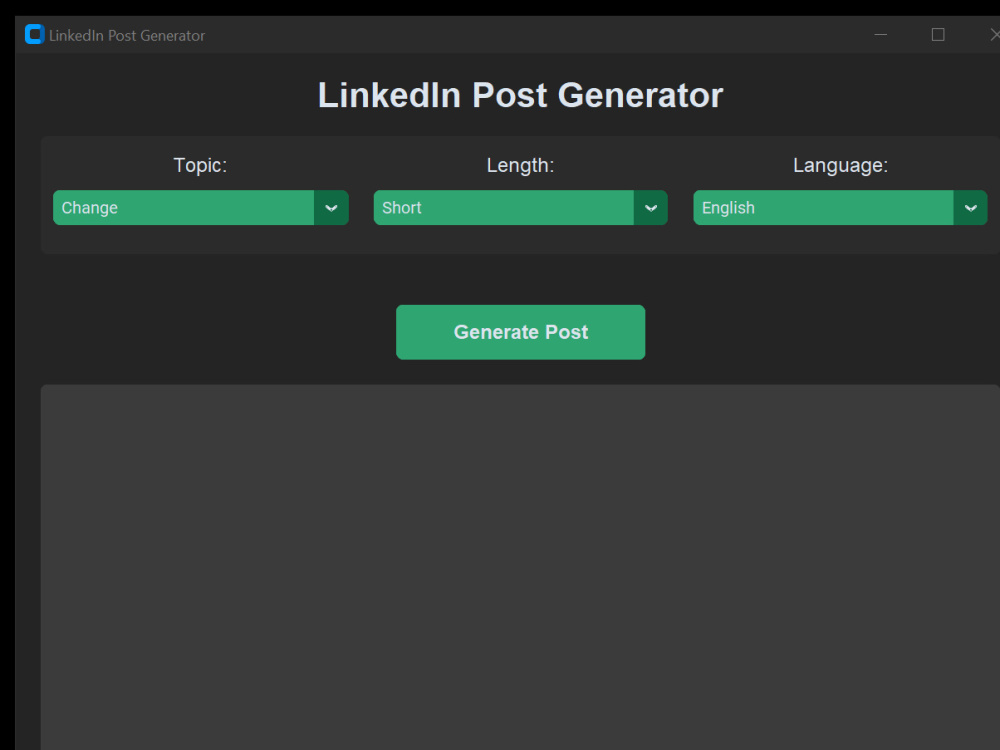Click the 'Topic:' label
This screenshot has width=1000, height=750.
[200, 165]
